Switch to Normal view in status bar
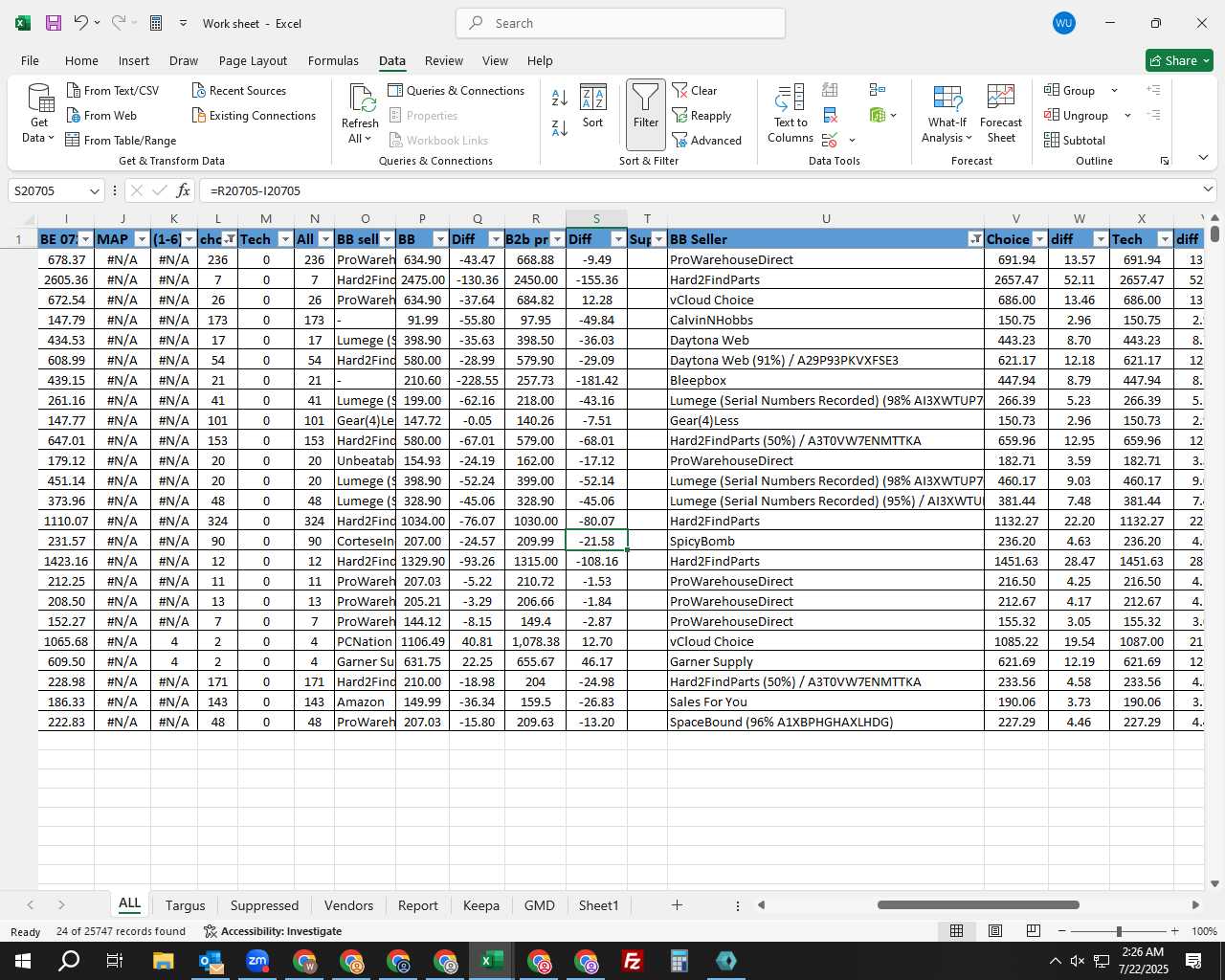Image resolution: width=1225 pixels, height=980 pixels. (x=956, y=931)
